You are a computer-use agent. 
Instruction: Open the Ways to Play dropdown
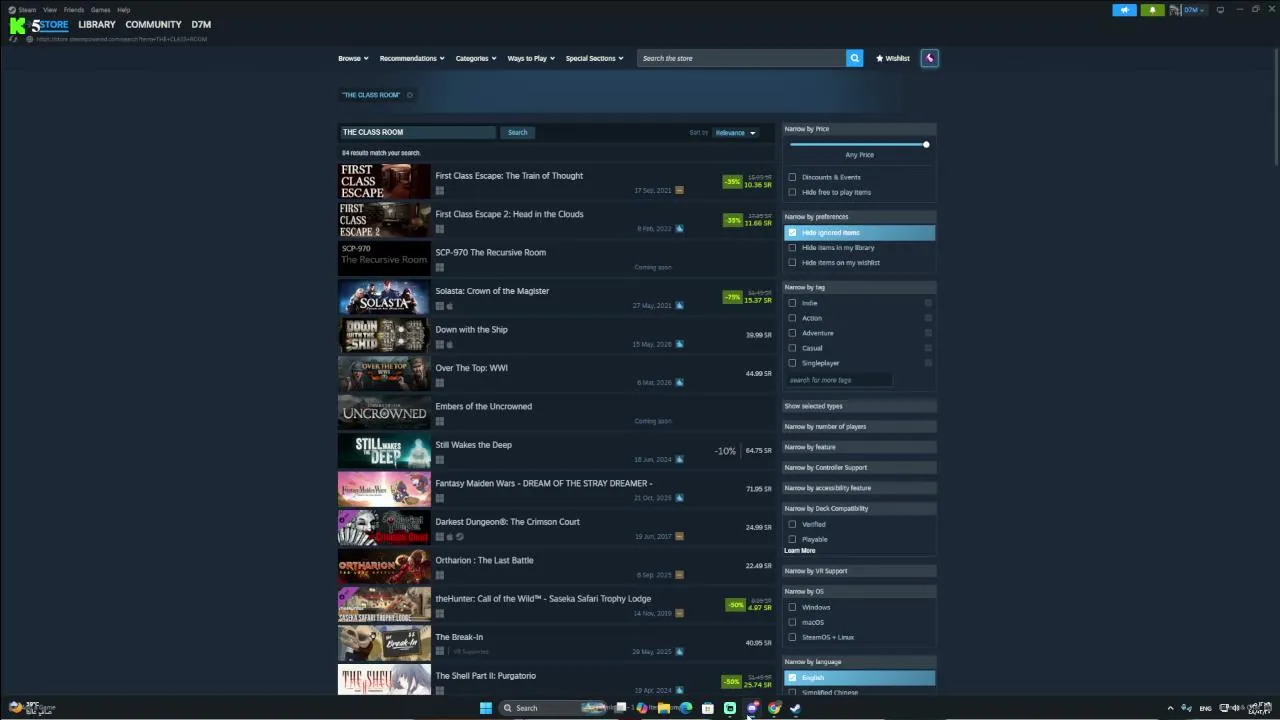coord(531,58)
